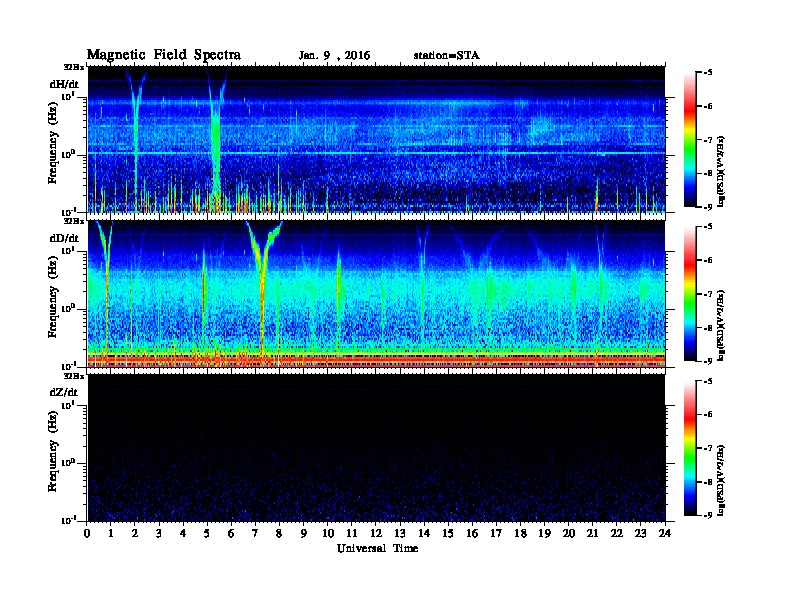Click the "station=STA" label
The width and height of the screenshot is (792, 612).
446,56
